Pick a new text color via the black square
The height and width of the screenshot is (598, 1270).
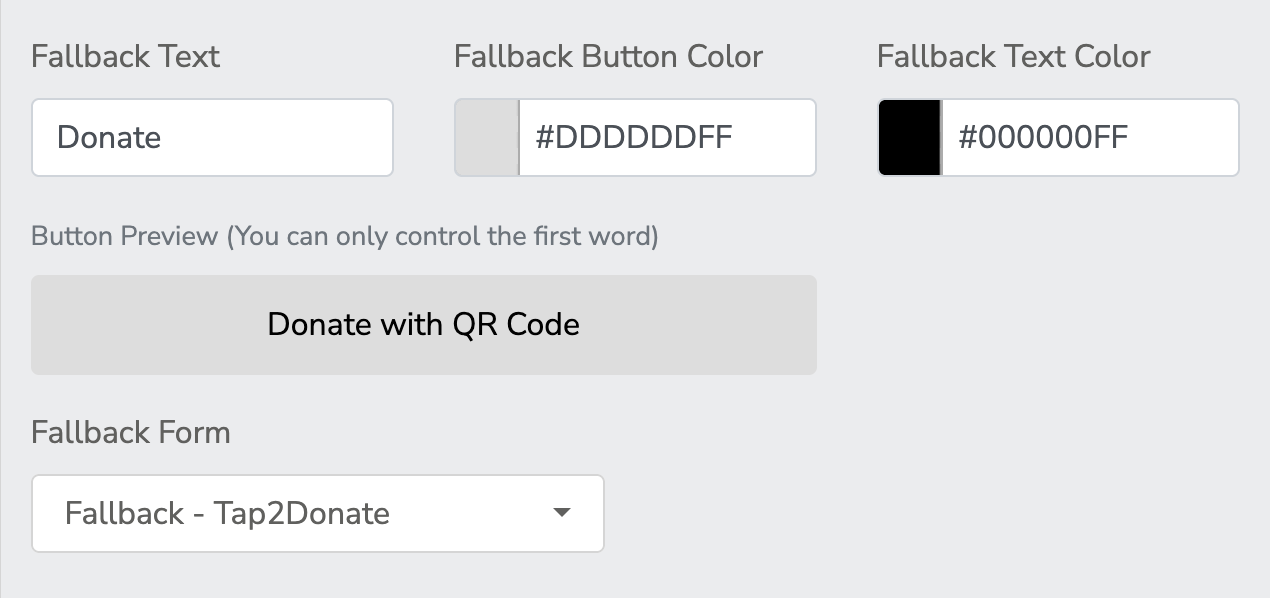point(910,137)
